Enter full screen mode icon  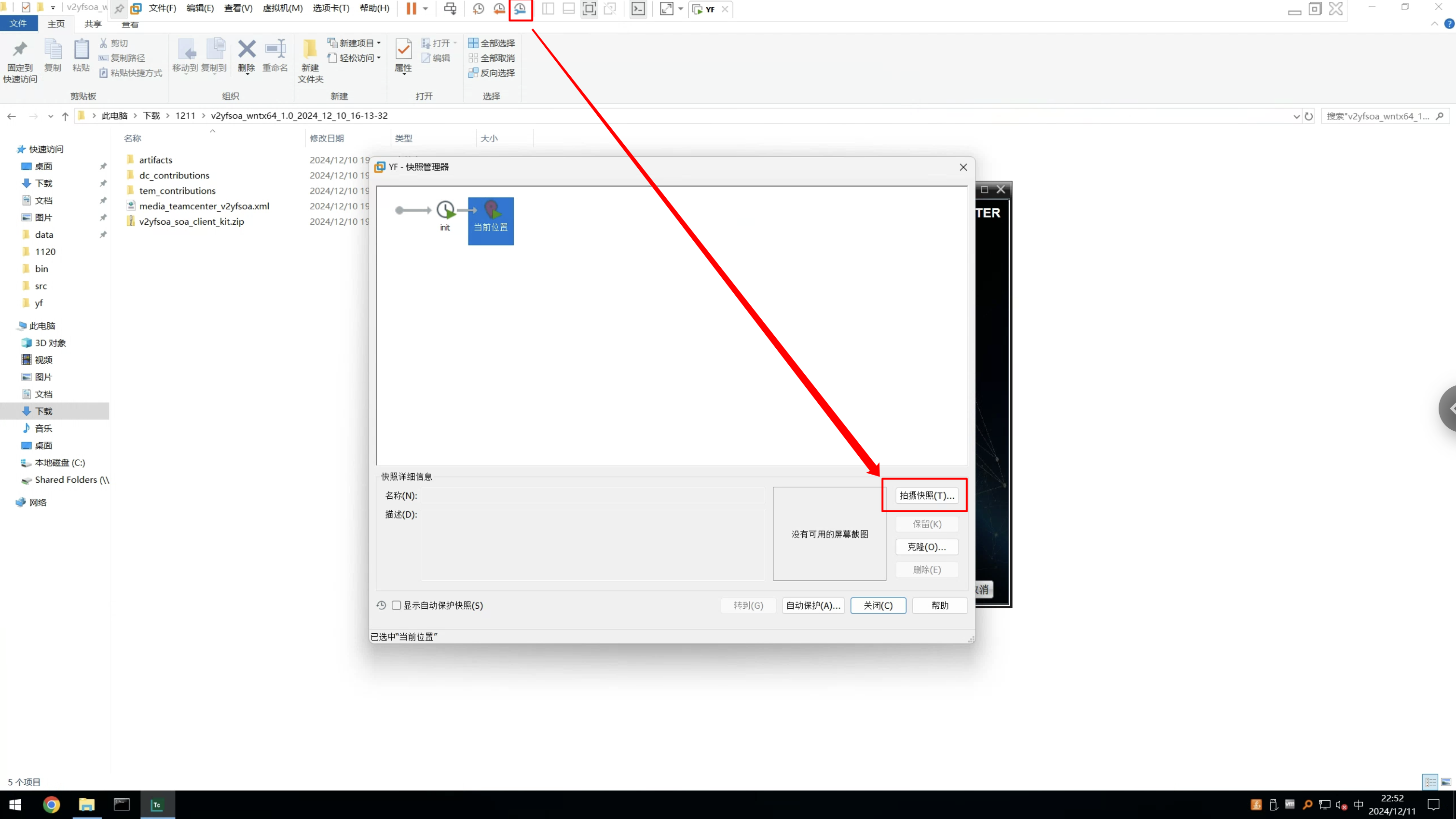[589, 9]
